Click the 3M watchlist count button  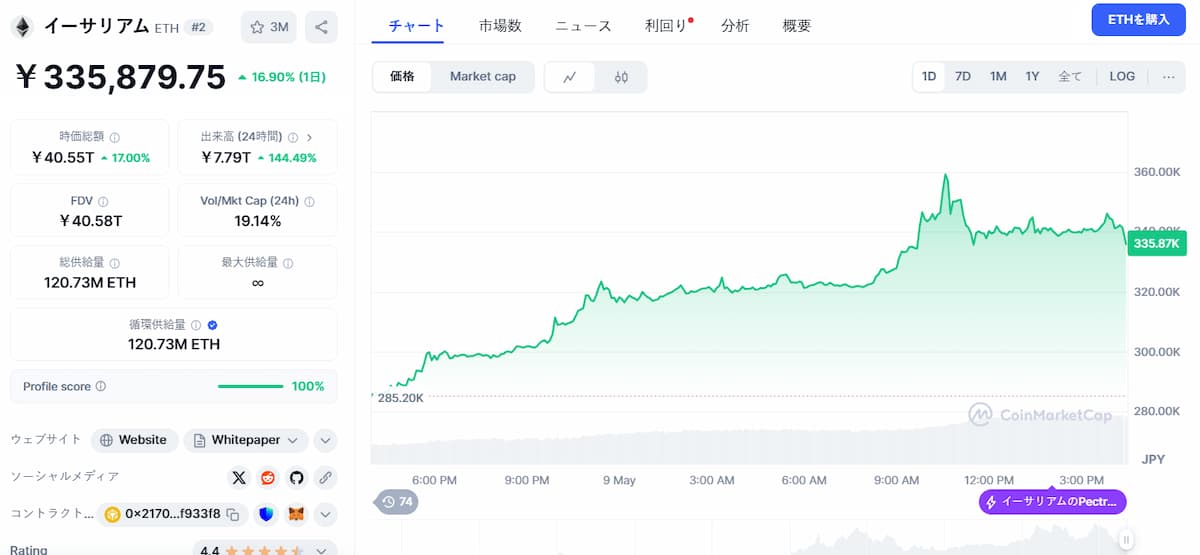pos(268,27)
